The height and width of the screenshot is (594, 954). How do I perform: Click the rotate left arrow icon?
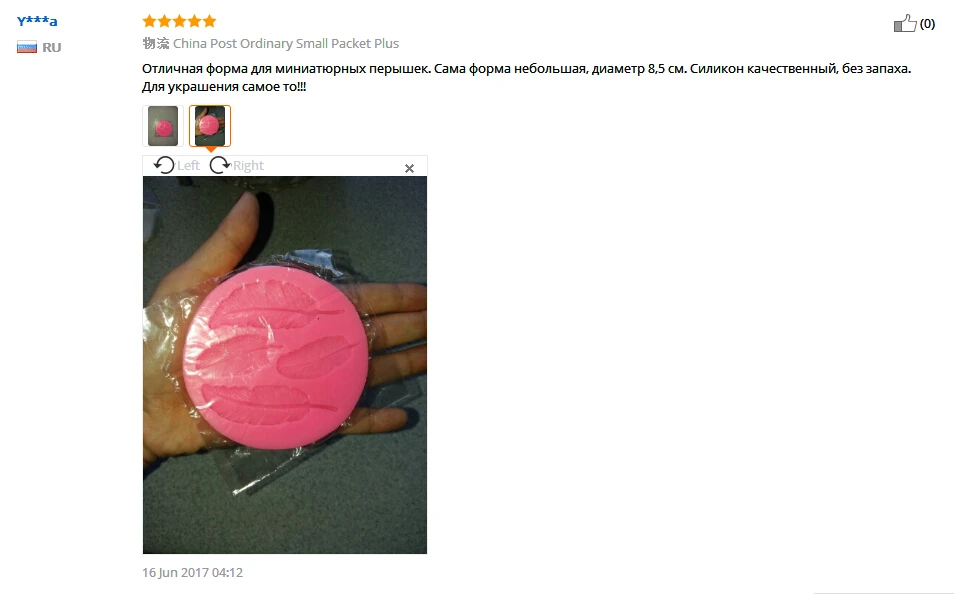pos(164,165)
